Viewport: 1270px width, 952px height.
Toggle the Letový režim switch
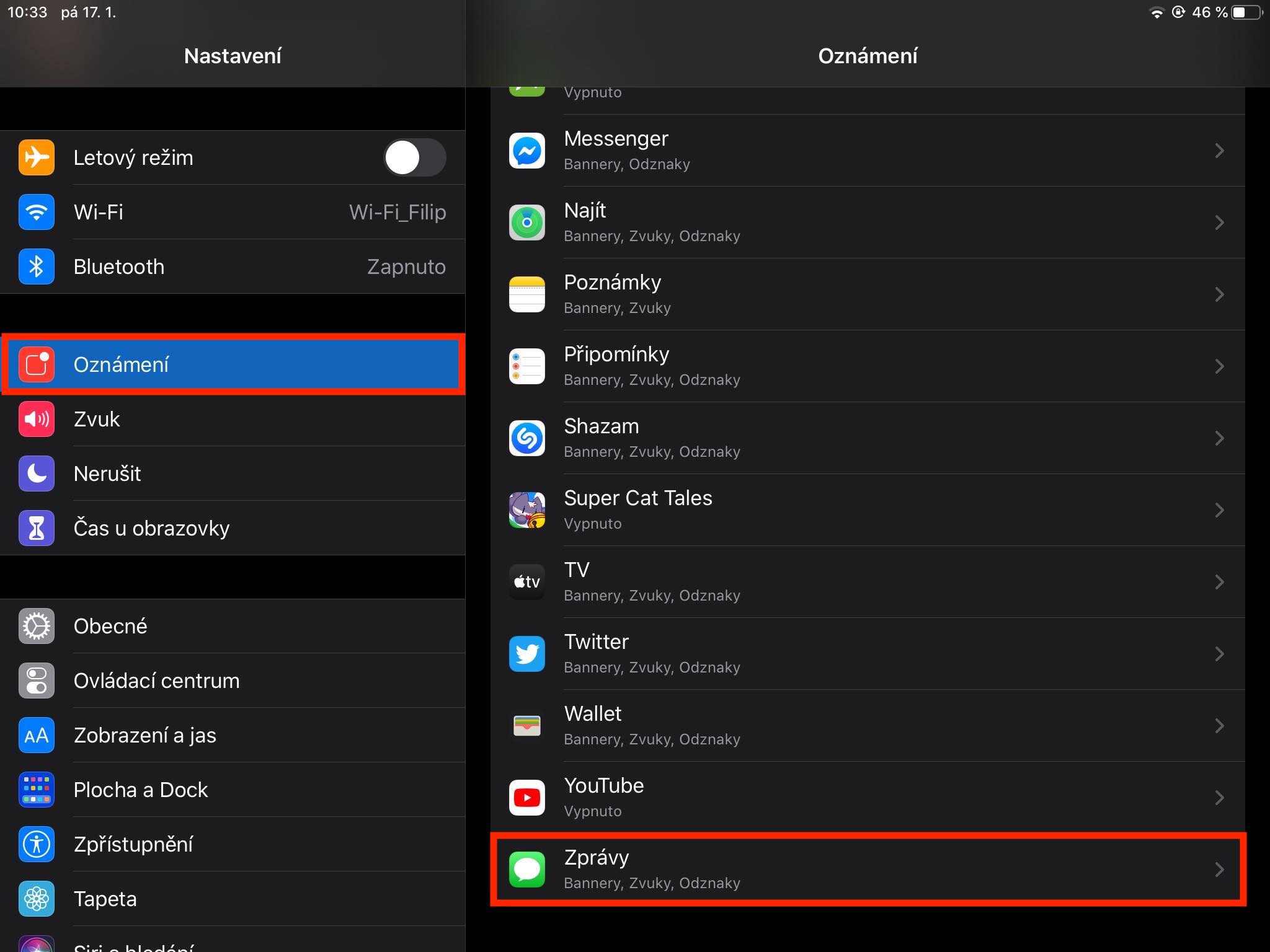pos(414,157)
